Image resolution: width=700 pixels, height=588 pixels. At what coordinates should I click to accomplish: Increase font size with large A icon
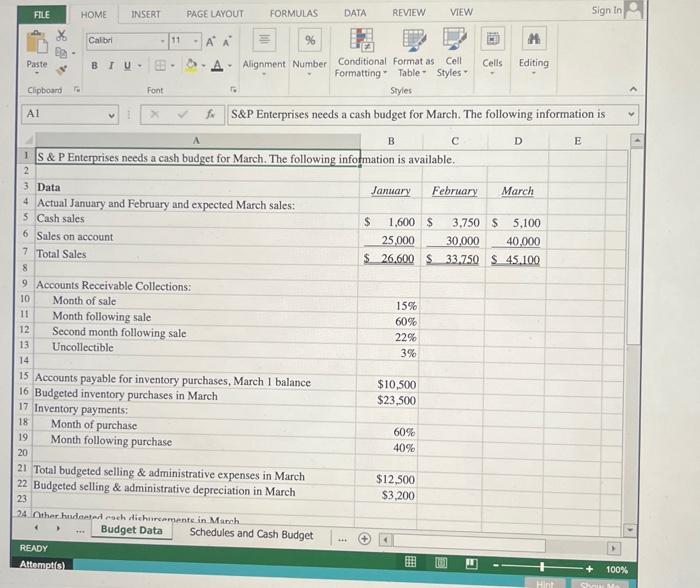click(x=209, y=42)
